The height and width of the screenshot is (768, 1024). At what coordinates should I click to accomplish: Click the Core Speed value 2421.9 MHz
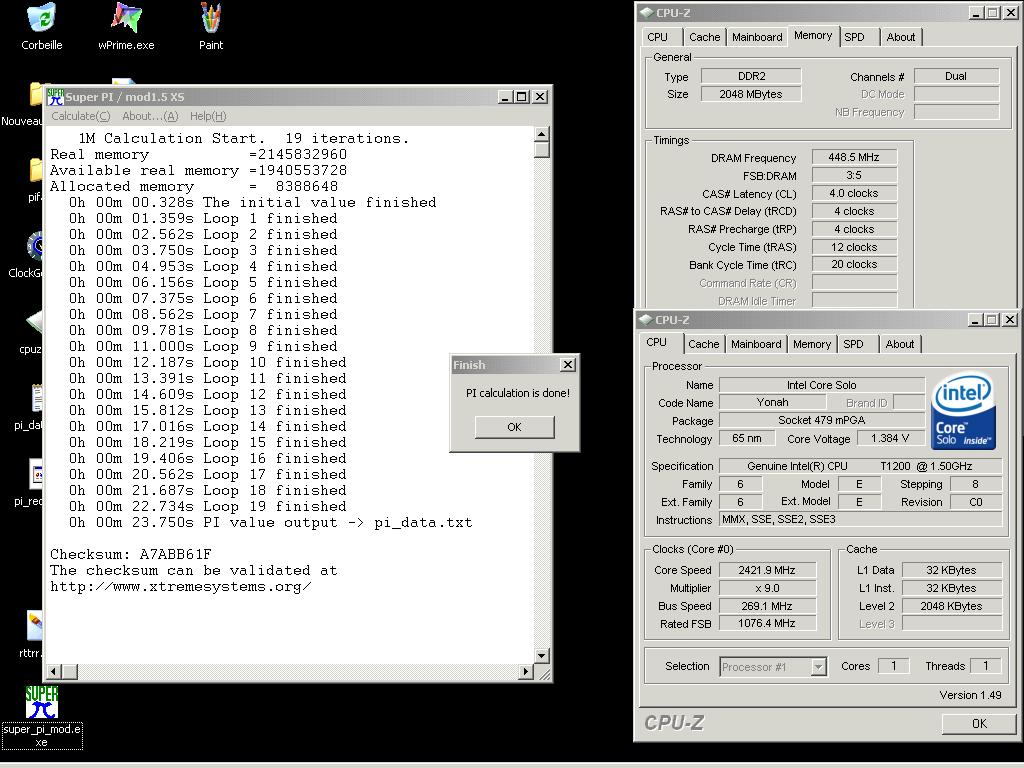(x=767, y=570)
